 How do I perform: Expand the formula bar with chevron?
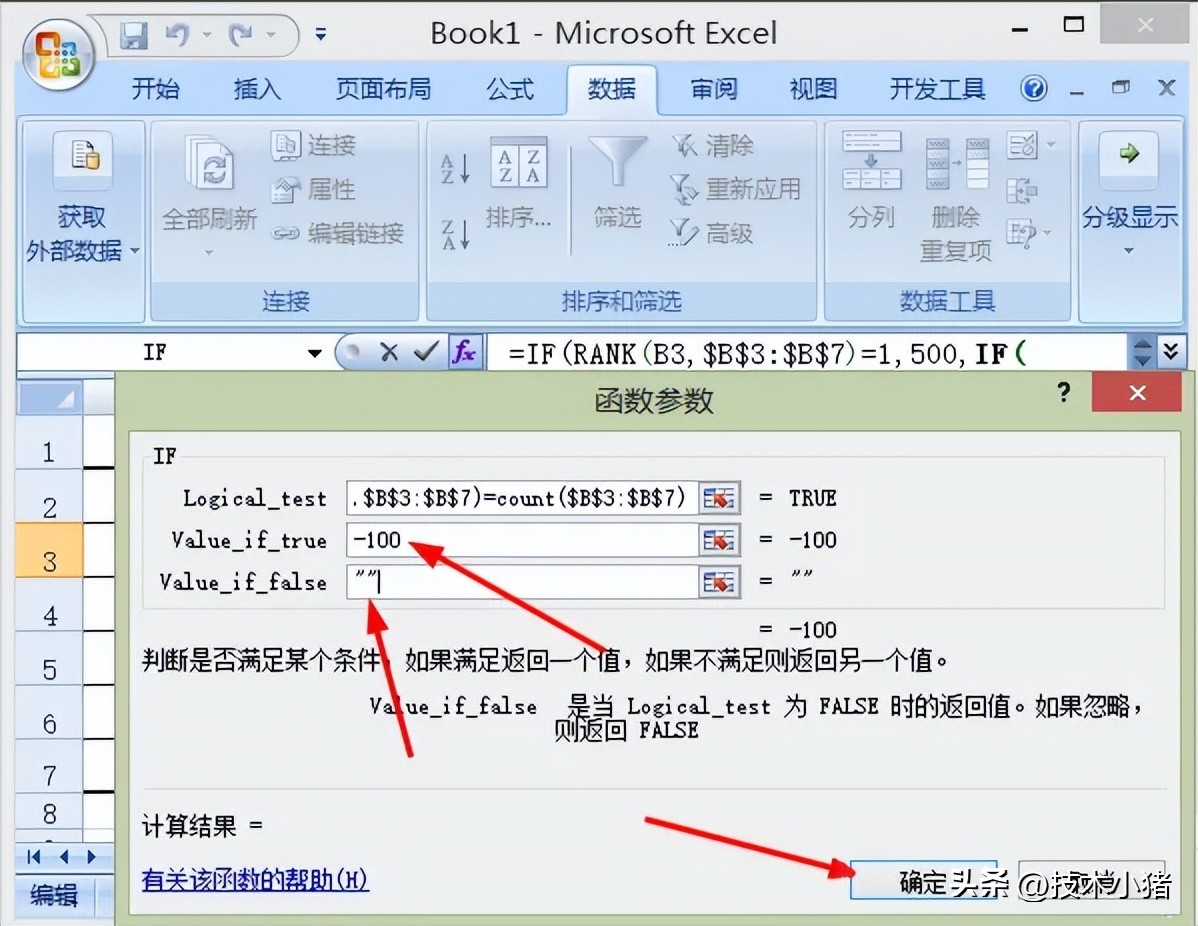pos(1170,351)
